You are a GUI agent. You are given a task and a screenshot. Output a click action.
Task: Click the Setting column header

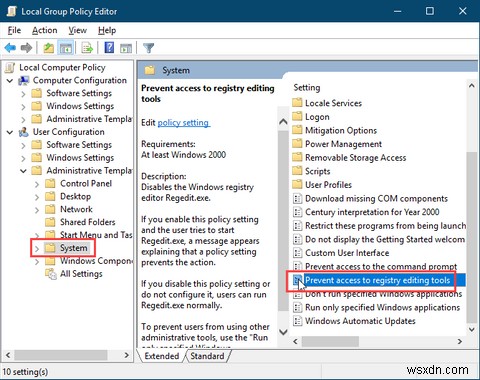coord(307,88)
